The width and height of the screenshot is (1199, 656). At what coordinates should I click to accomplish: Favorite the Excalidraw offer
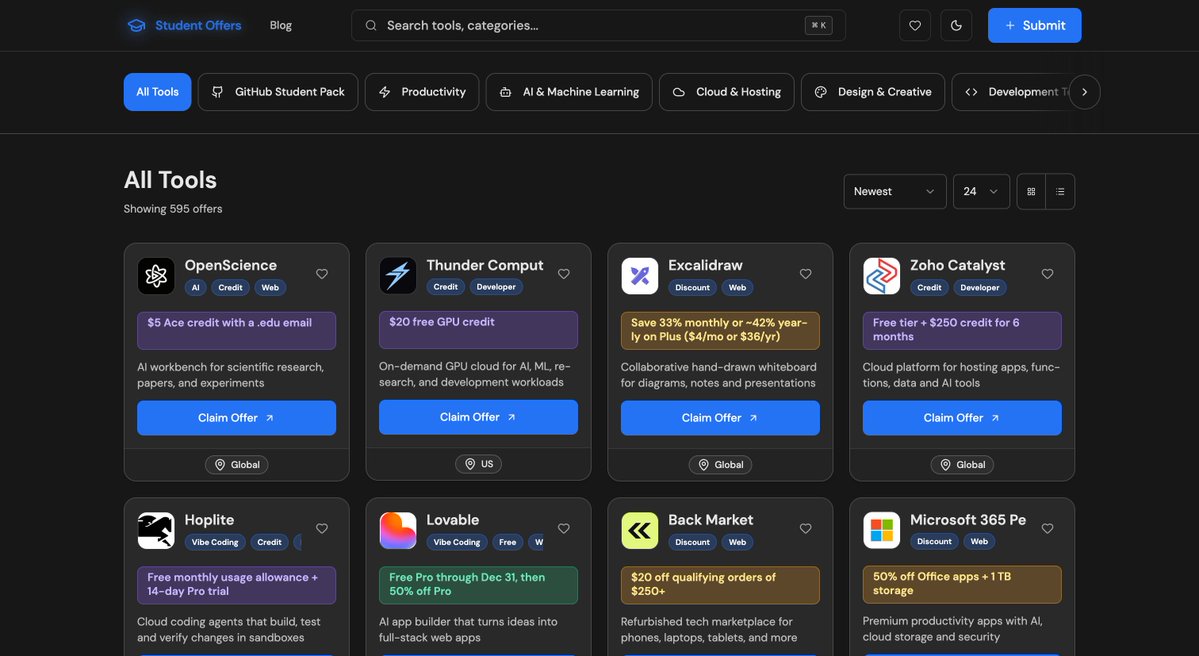point(805,274)
